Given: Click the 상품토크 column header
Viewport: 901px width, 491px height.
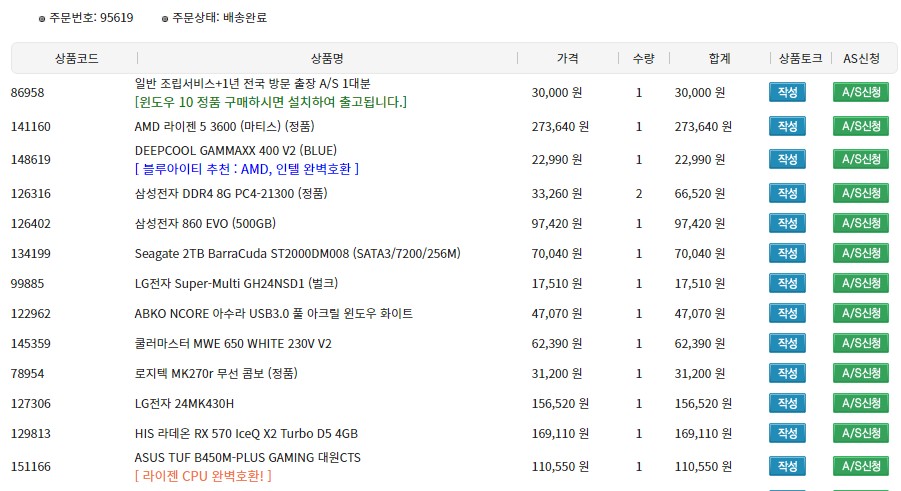Looking at the screenshot, I should 800,58.
